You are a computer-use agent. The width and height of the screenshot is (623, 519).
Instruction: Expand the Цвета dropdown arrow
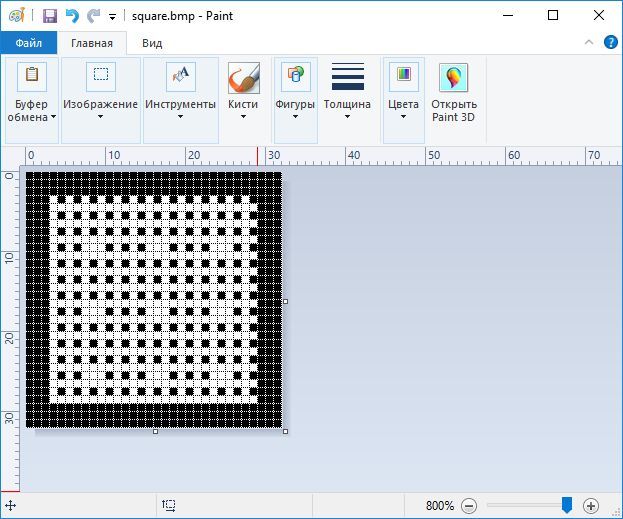(x=403, y=116)
